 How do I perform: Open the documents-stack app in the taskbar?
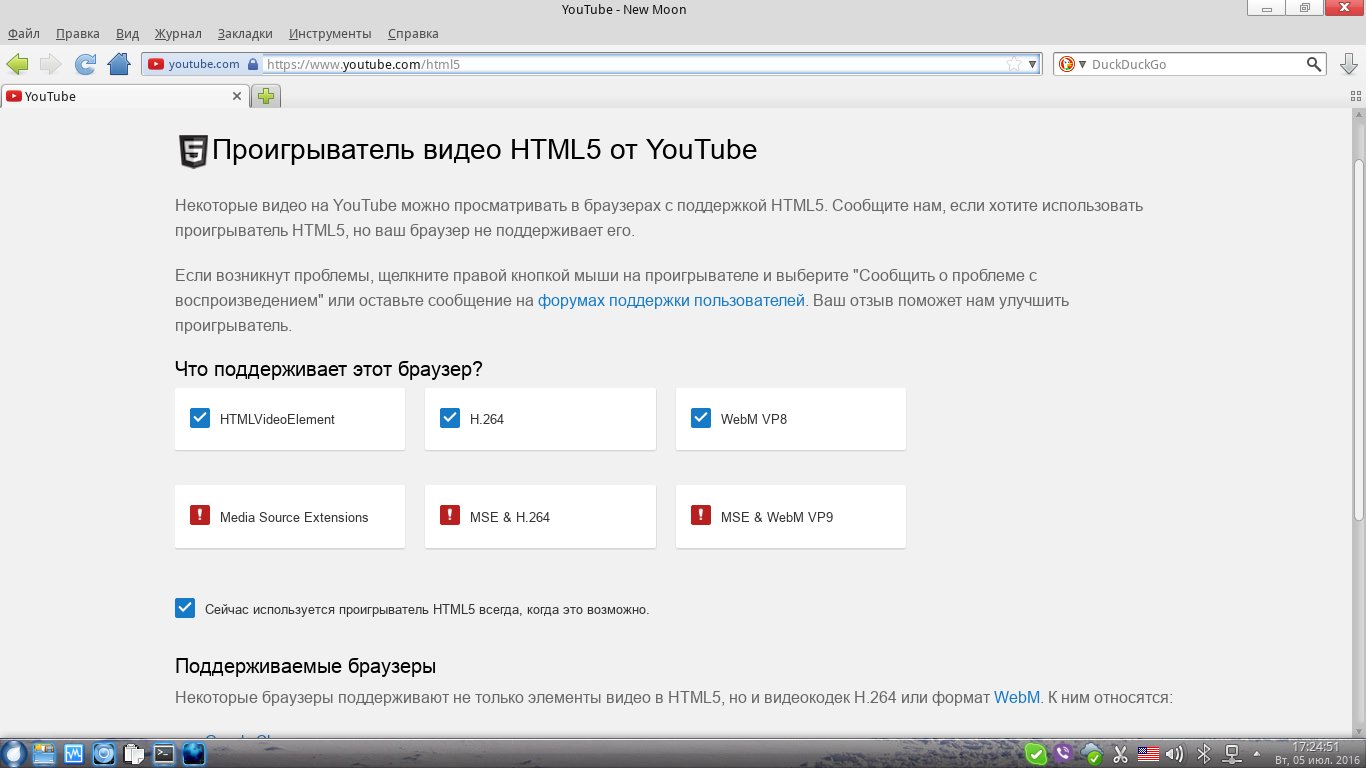pos(133,753)
